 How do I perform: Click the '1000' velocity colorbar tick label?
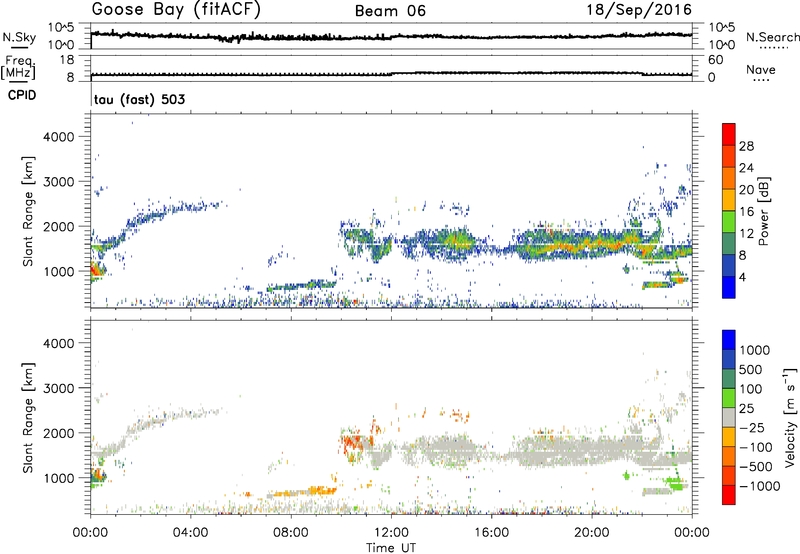click(x=754, y=350)
